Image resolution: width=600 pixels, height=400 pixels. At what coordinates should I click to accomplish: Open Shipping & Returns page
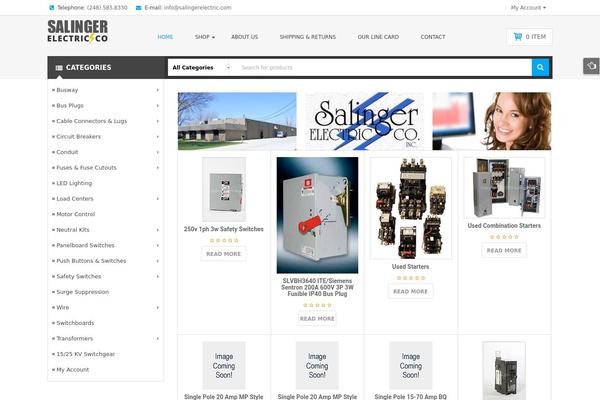308,37
